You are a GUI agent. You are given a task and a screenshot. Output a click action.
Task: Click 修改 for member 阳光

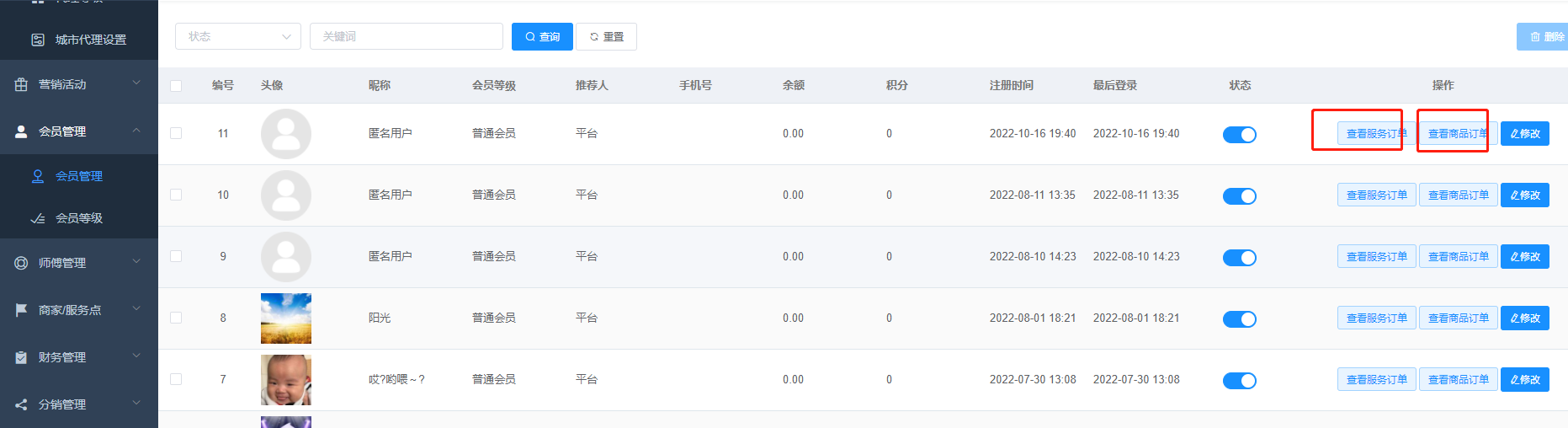point(1524,318)
